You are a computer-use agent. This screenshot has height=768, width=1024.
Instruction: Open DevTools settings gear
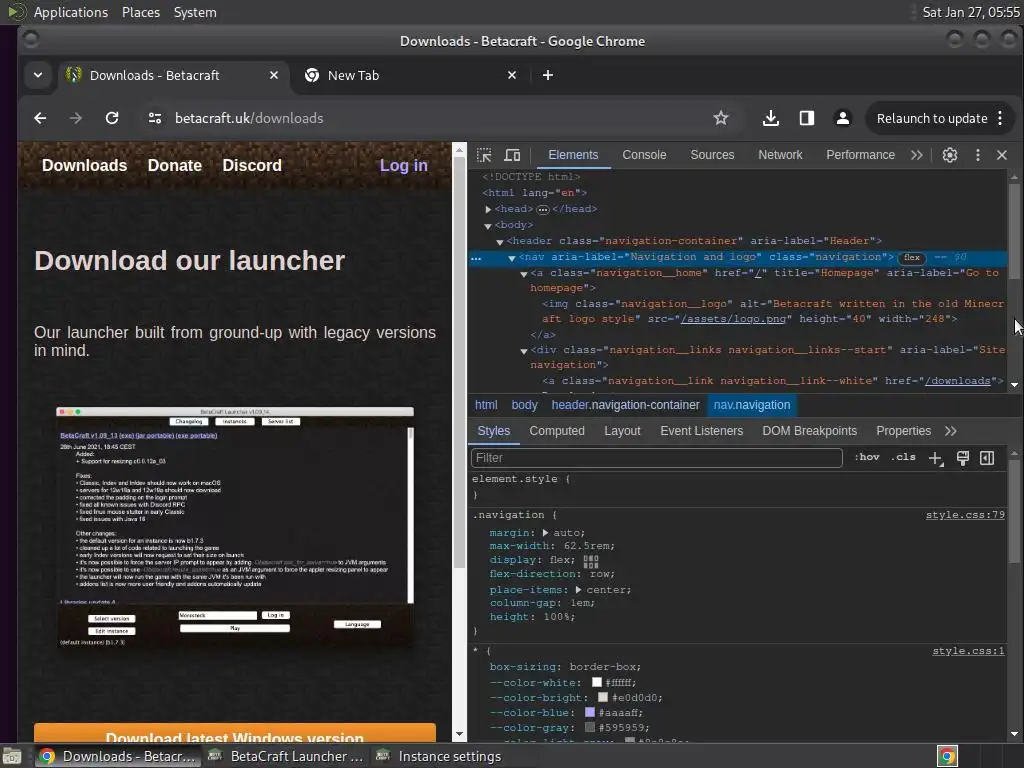tap(950, 155)
